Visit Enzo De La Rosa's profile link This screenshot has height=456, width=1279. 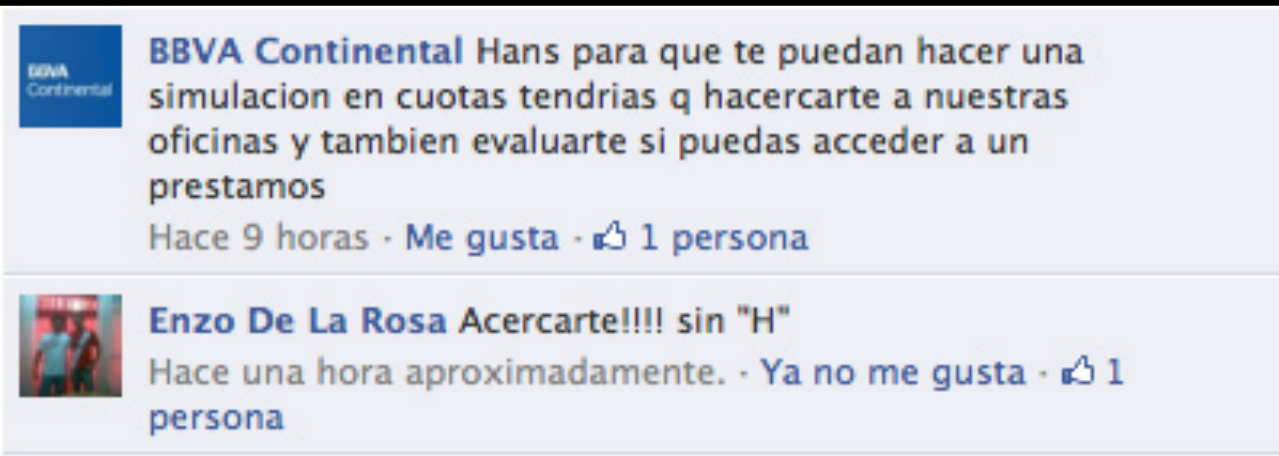[x=298, y=322]
